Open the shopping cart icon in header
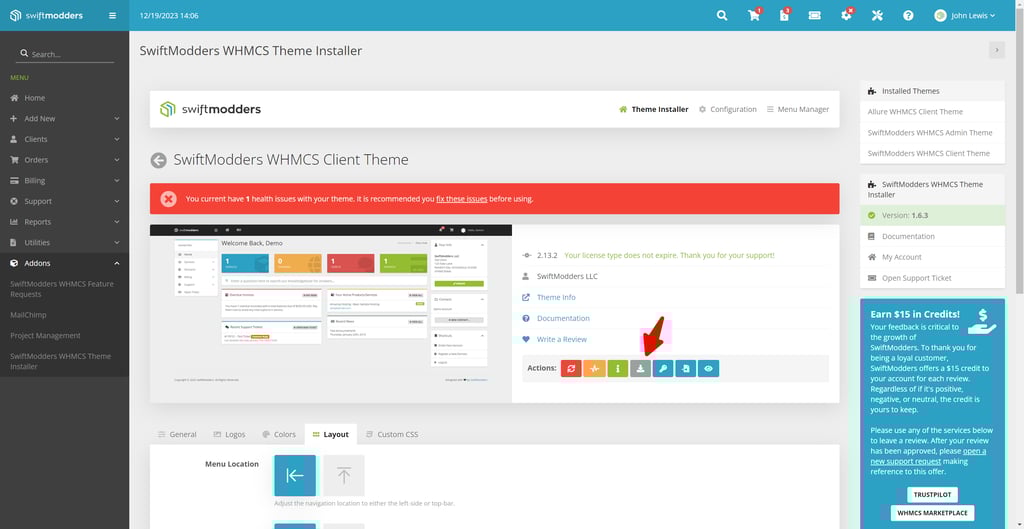This screenshot has width=1024, height=529. (x=753, y=16)
